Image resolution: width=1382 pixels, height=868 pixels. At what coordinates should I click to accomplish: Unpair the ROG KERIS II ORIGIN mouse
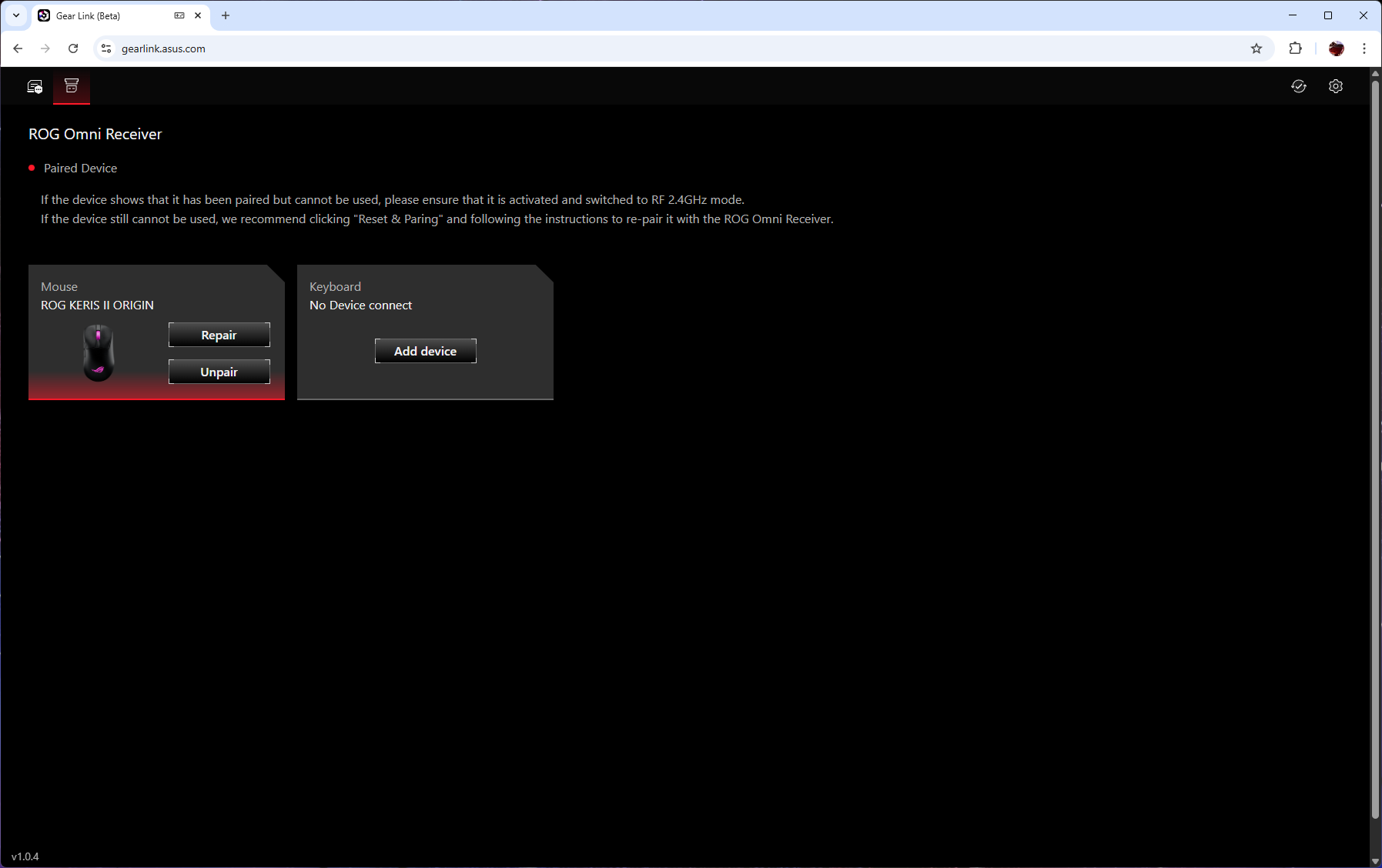(219, 372)
